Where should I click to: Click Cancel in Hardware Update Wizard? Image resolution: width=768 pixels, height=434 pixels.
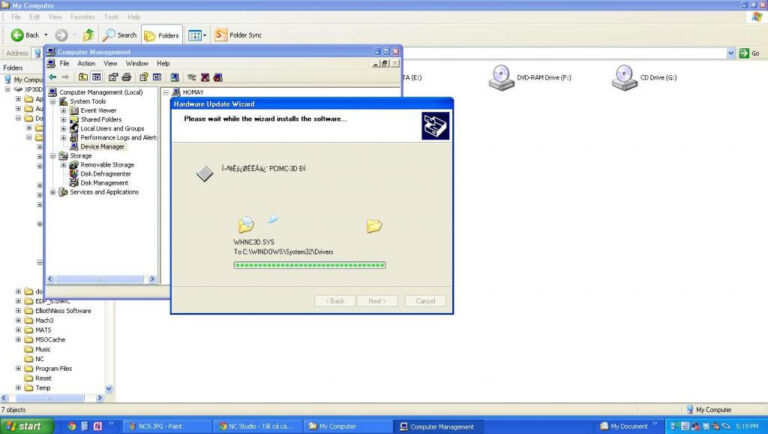(424, 301)
